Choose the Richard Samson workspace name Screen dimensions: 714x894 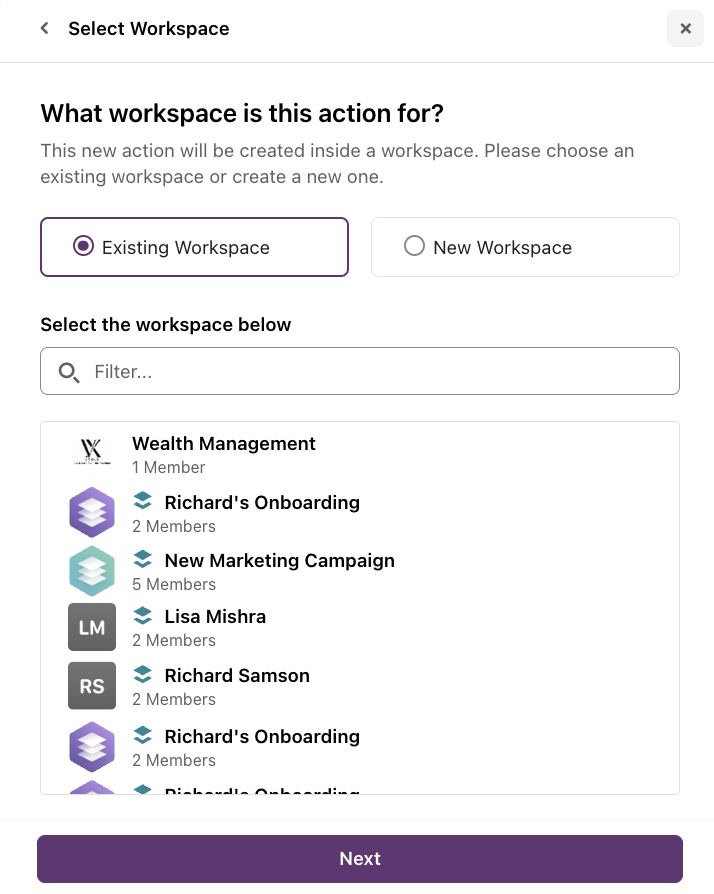[x=237, y=676]
